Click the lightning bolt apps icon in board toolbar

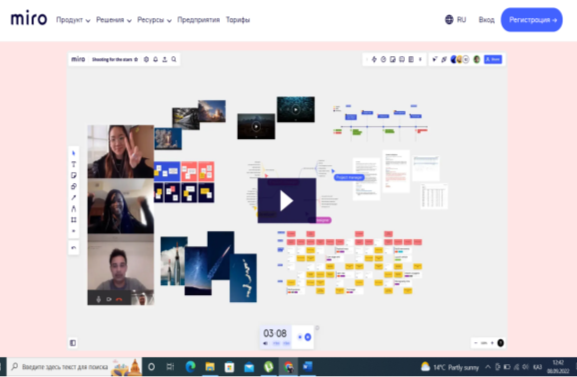click(x=374, y=59)
